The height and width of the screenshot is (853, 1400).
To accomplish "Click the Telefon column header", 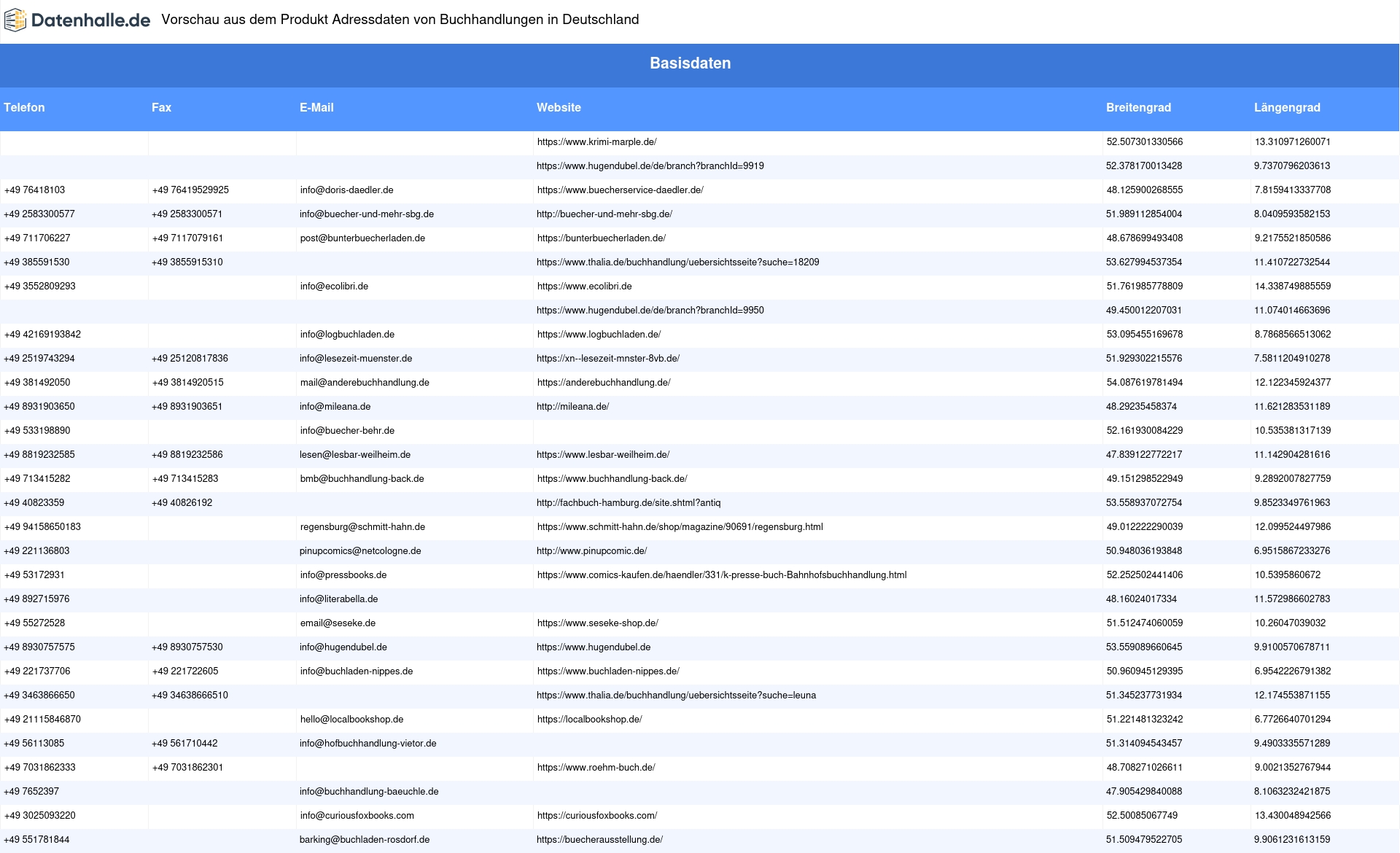I will click(x=24, y=108).
